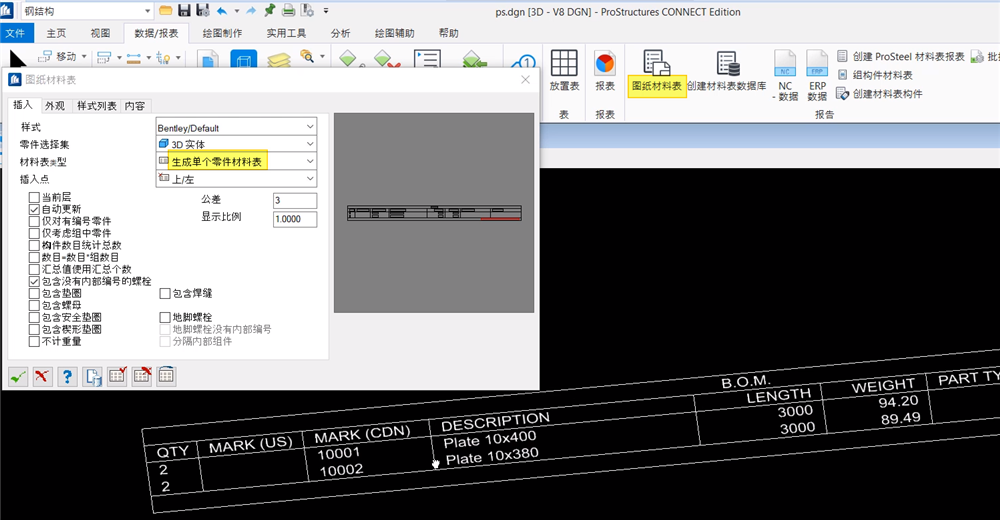
Task: Enable 包含焊缝 checkbox
Action: pyautogui.click(x=165, y=293)
